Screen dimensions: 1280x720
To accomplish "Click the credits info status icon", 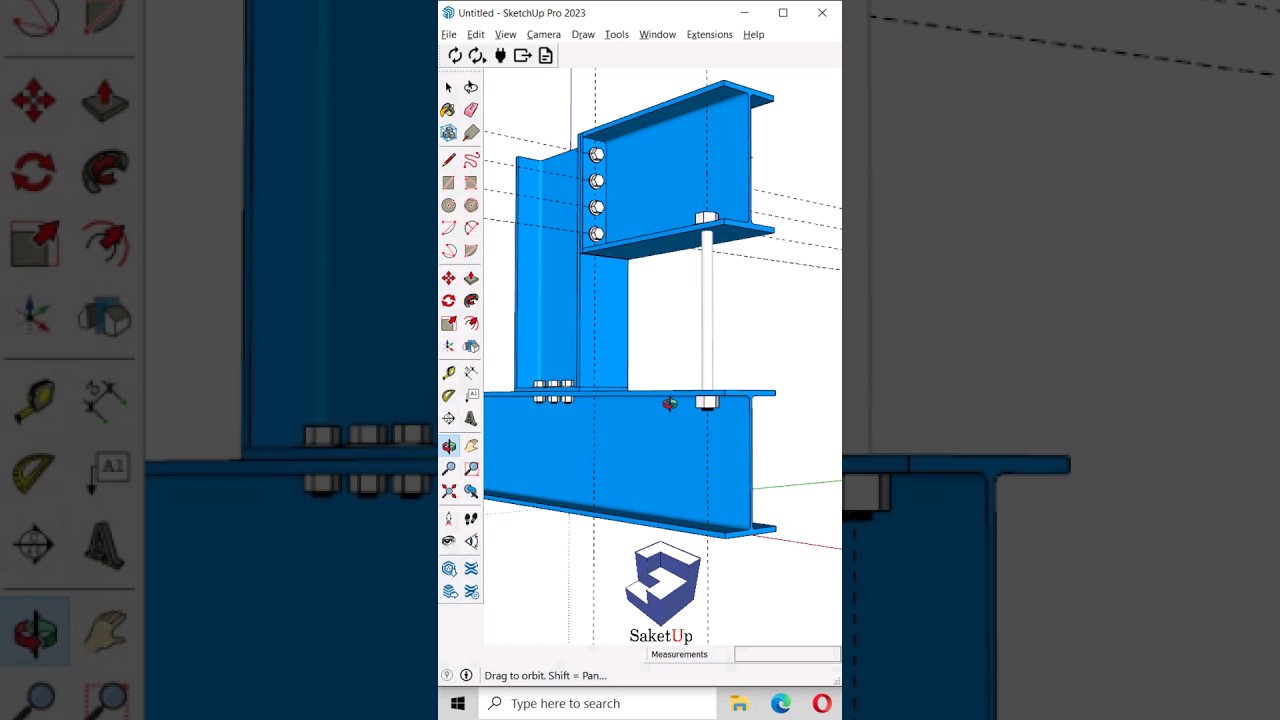I will tap(466, 675).
